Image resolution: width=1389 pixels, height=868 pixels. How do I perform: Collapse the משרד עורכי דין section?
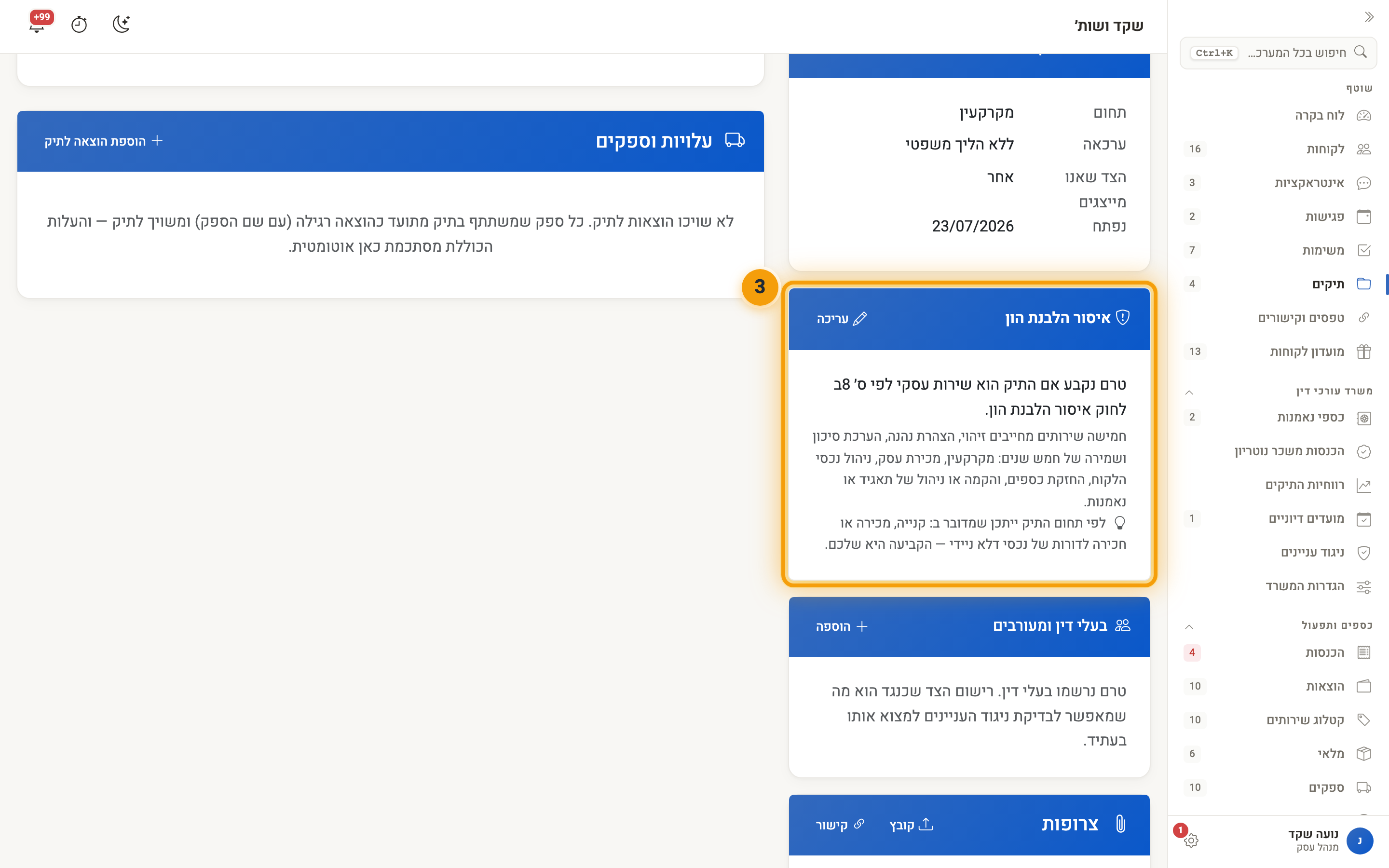click(x=1189, y=392)
